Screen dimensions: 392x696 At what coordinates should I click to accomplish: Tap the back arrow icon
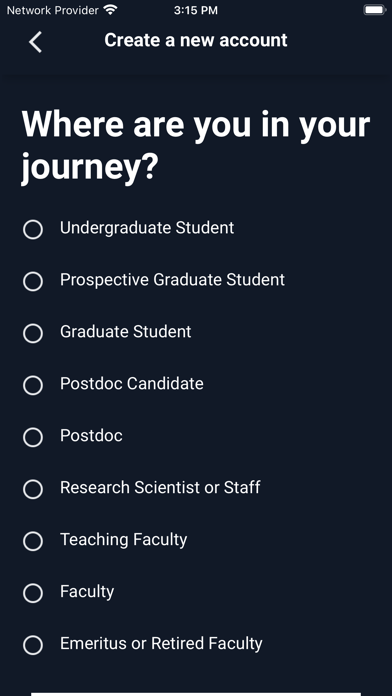pyautogui.click(x=35, y=42)
